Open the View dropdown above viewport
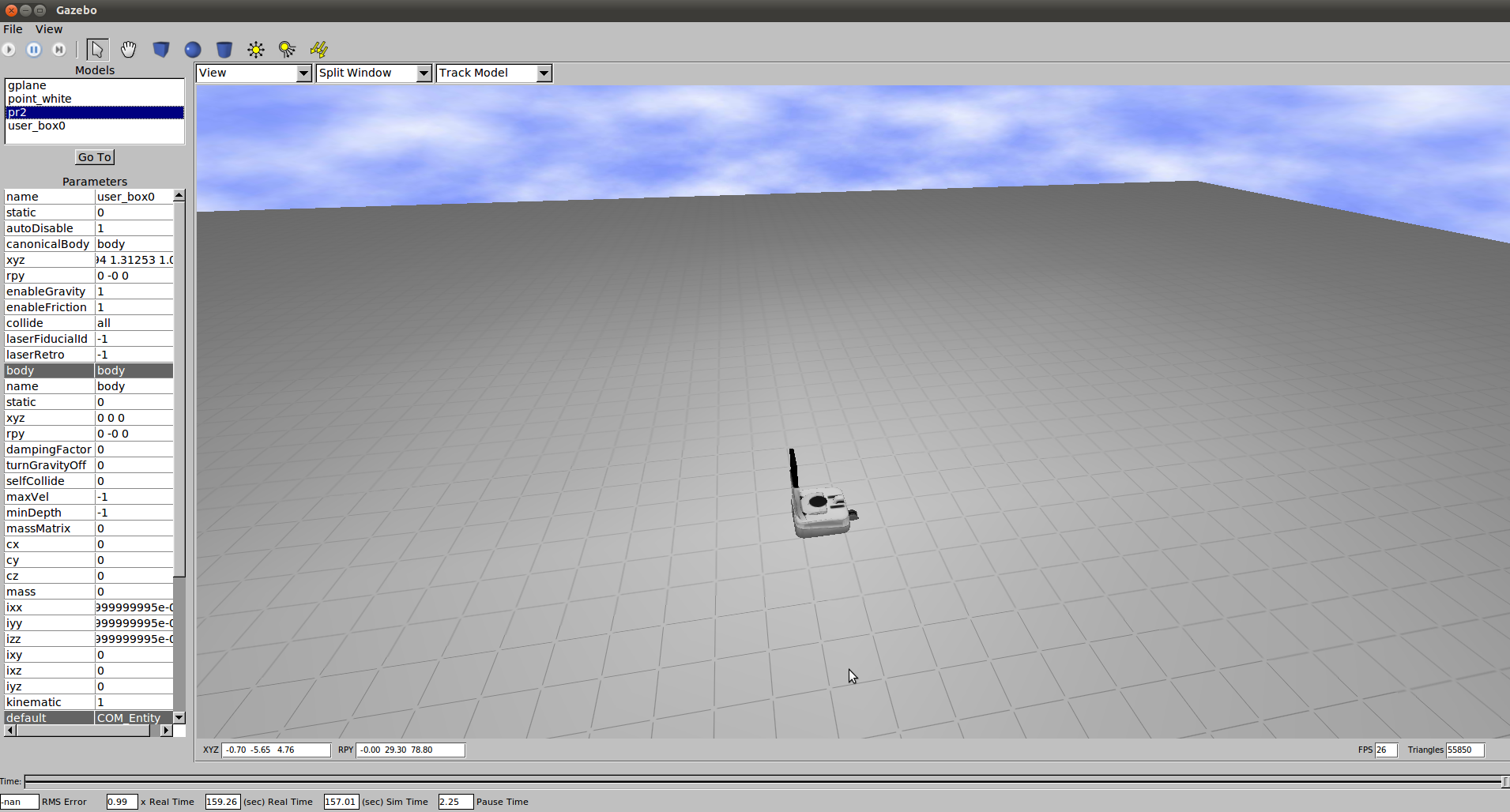 tap(254, 73)
